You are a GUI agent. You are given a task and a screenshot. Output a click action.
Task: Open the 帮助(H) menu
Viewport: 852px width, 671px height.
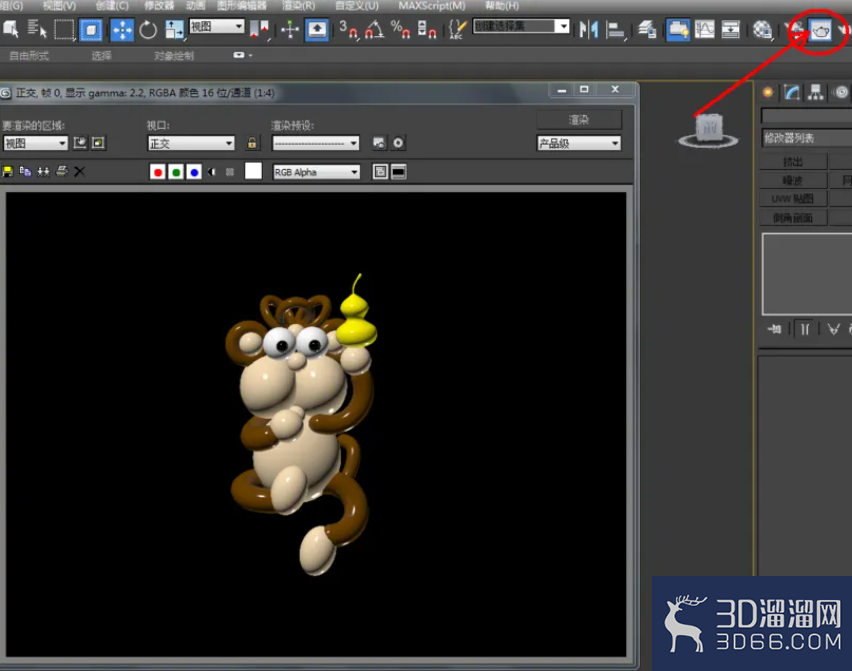[x=502, y=6]
